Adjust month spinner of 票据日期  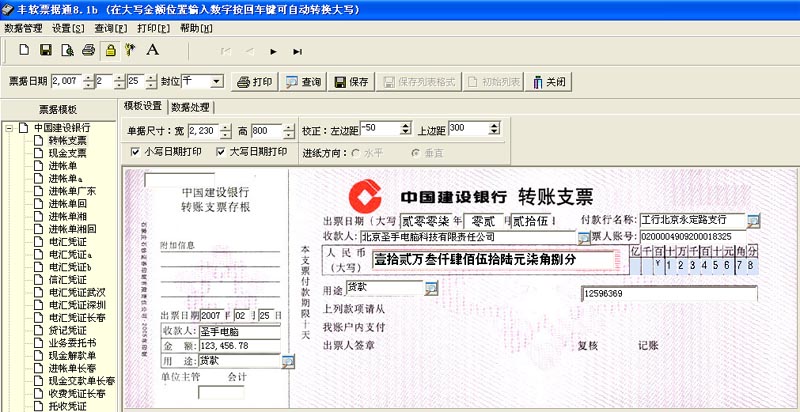click(x=119, y=82)
